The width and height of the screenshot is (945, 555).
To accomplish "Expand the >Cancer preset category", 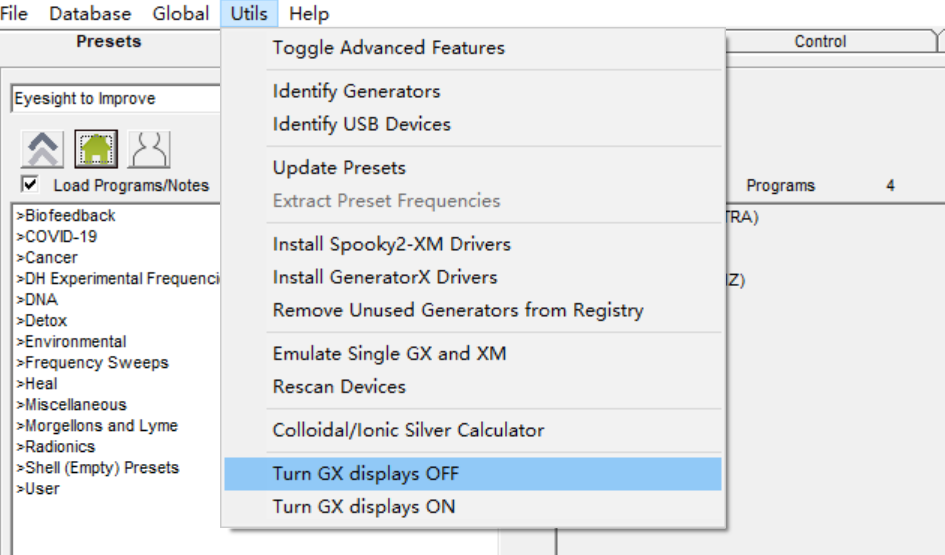I will point(47,258).
